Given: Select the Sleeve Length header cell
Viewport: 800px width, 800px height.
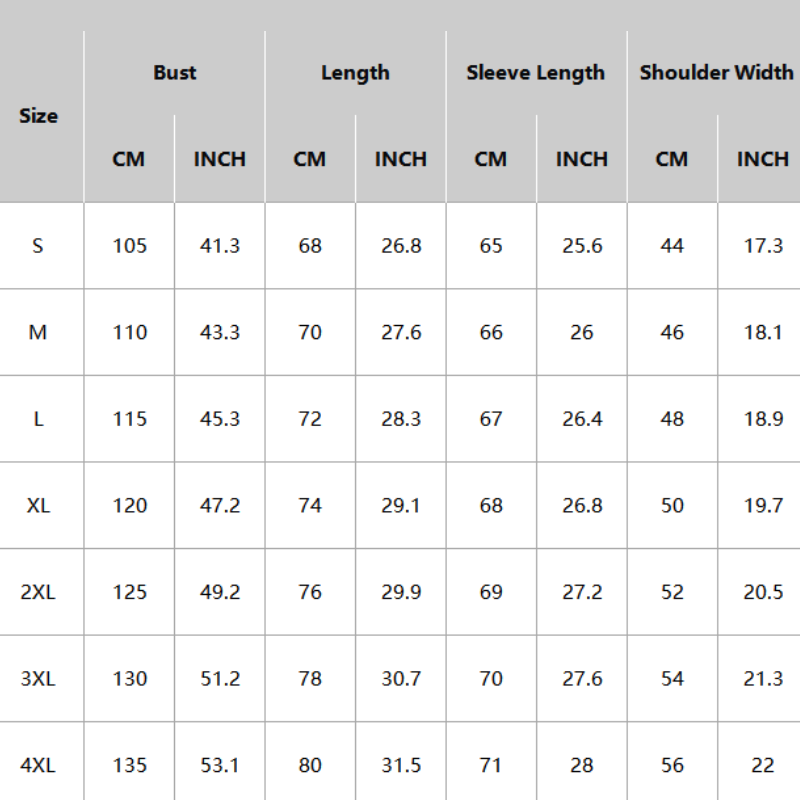Looking at the screenshot, I should (x=536, y=73).
